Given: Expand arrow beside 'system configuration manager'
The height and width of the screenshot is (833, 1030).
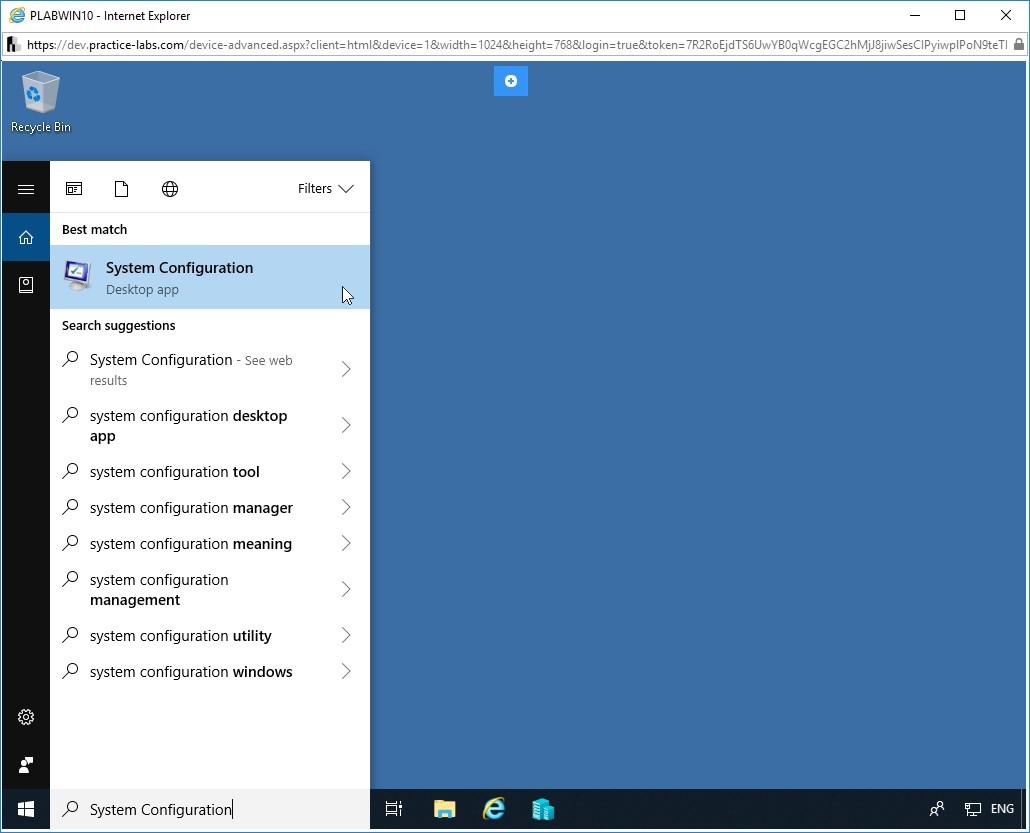Looking at the screenshot, I should 346,507.
